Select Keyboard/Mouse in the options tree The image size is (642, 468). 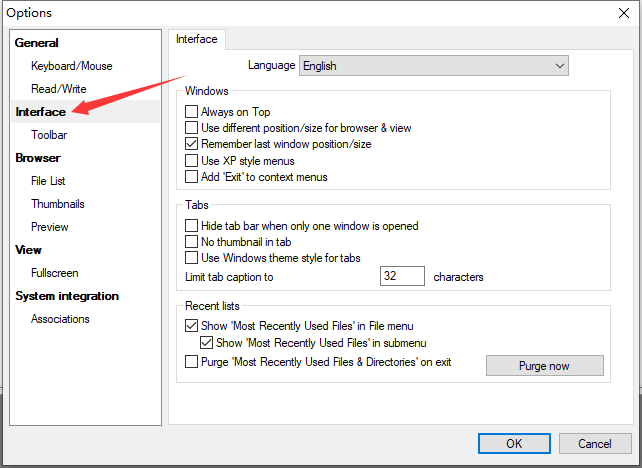point(71,66)
